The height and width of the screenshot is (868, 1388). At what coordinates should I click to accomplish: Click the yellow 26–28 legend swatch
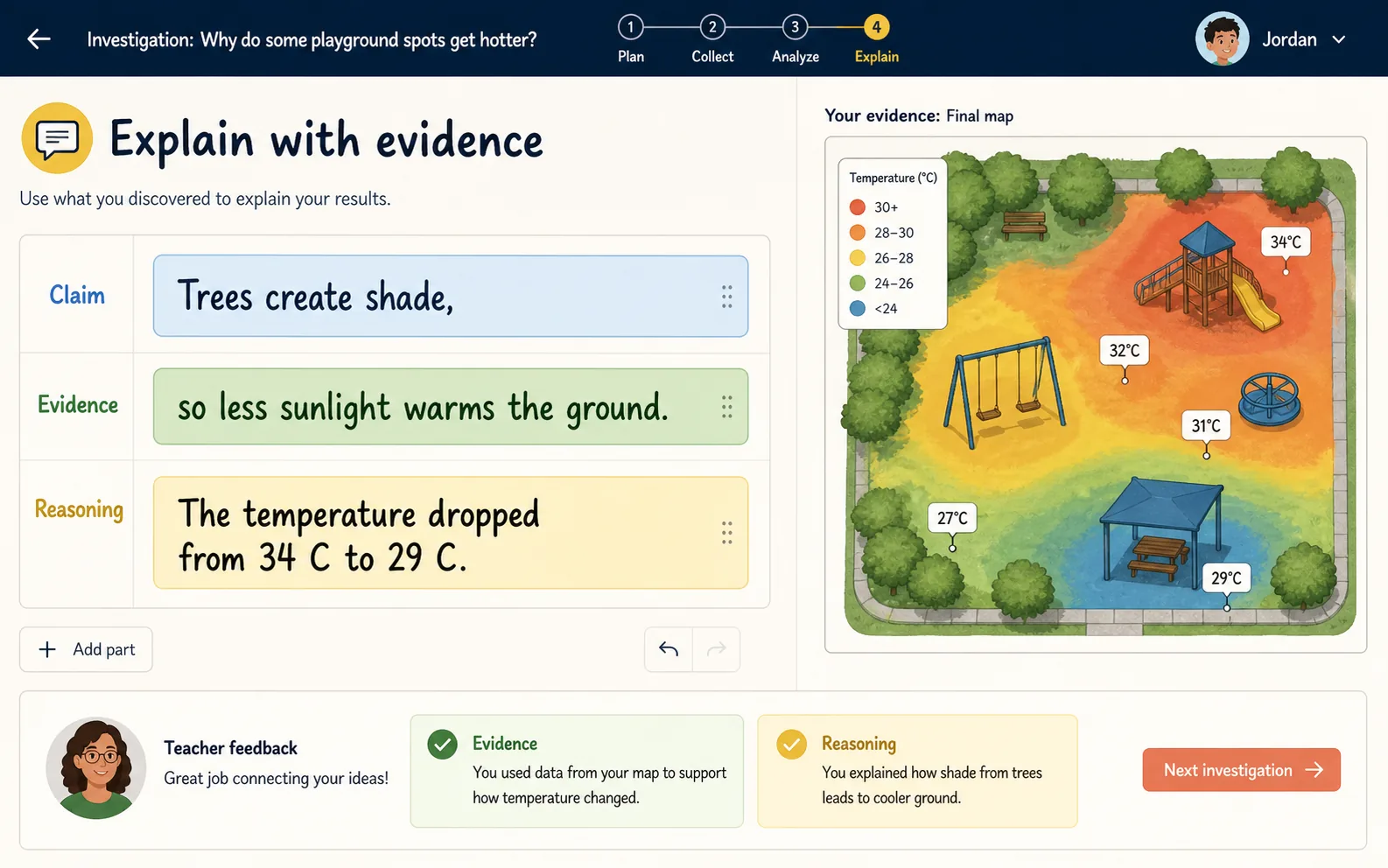(858, 258)
